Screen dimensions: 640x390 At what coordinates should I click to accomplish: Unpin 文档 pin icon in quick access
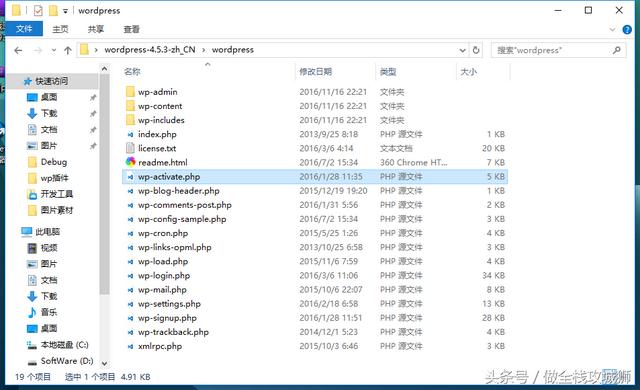pyautogui.click(x=93, y=130)
